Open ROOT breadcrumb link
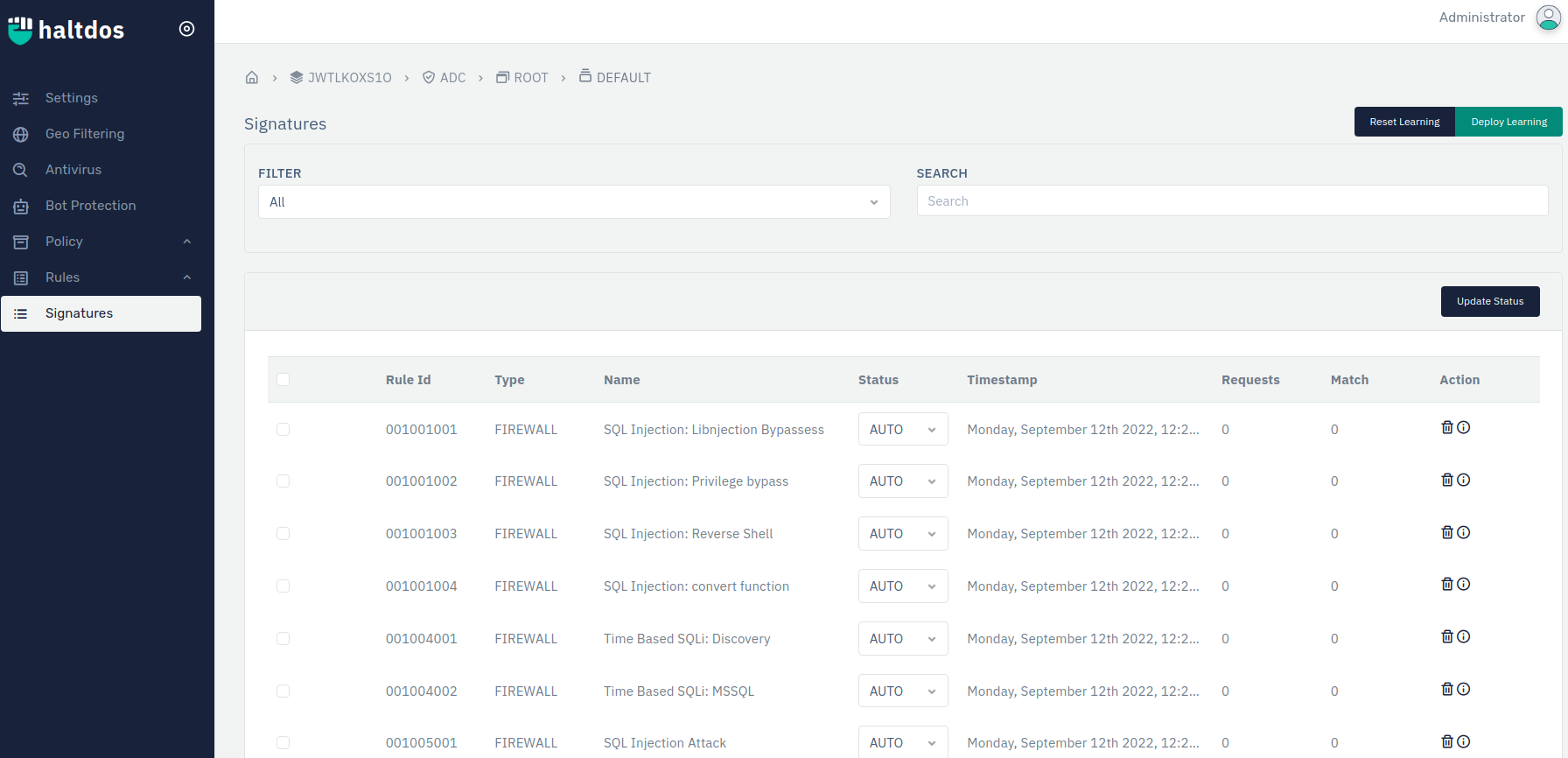The image size is (1568, 758). 522,77
